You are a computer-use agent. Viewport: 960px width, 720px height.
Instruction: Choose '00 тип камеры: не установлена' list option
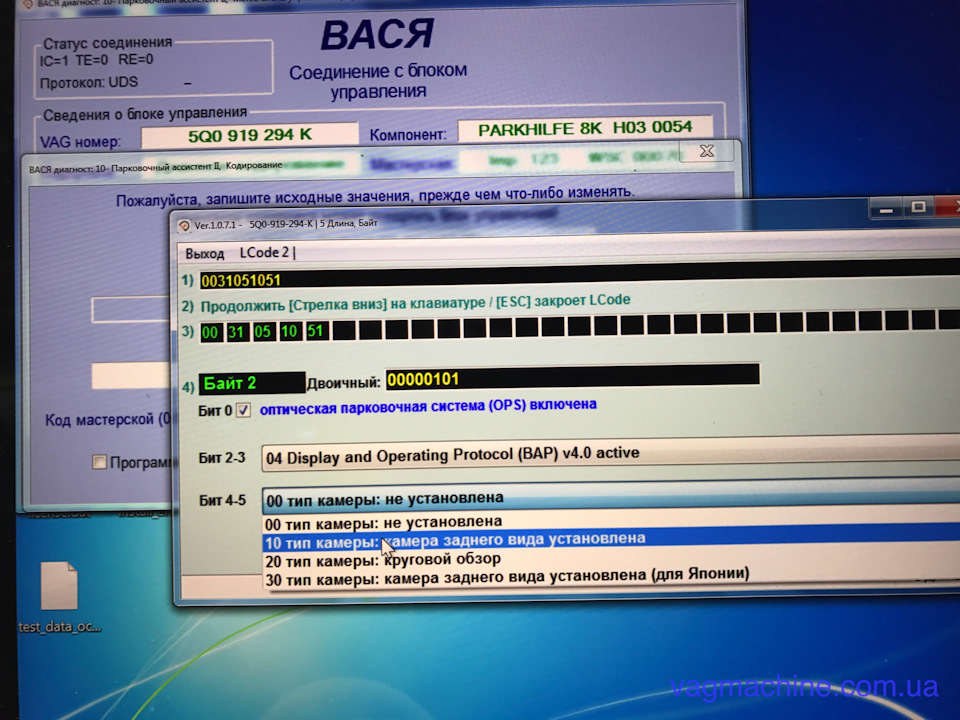tap(383, 523)
